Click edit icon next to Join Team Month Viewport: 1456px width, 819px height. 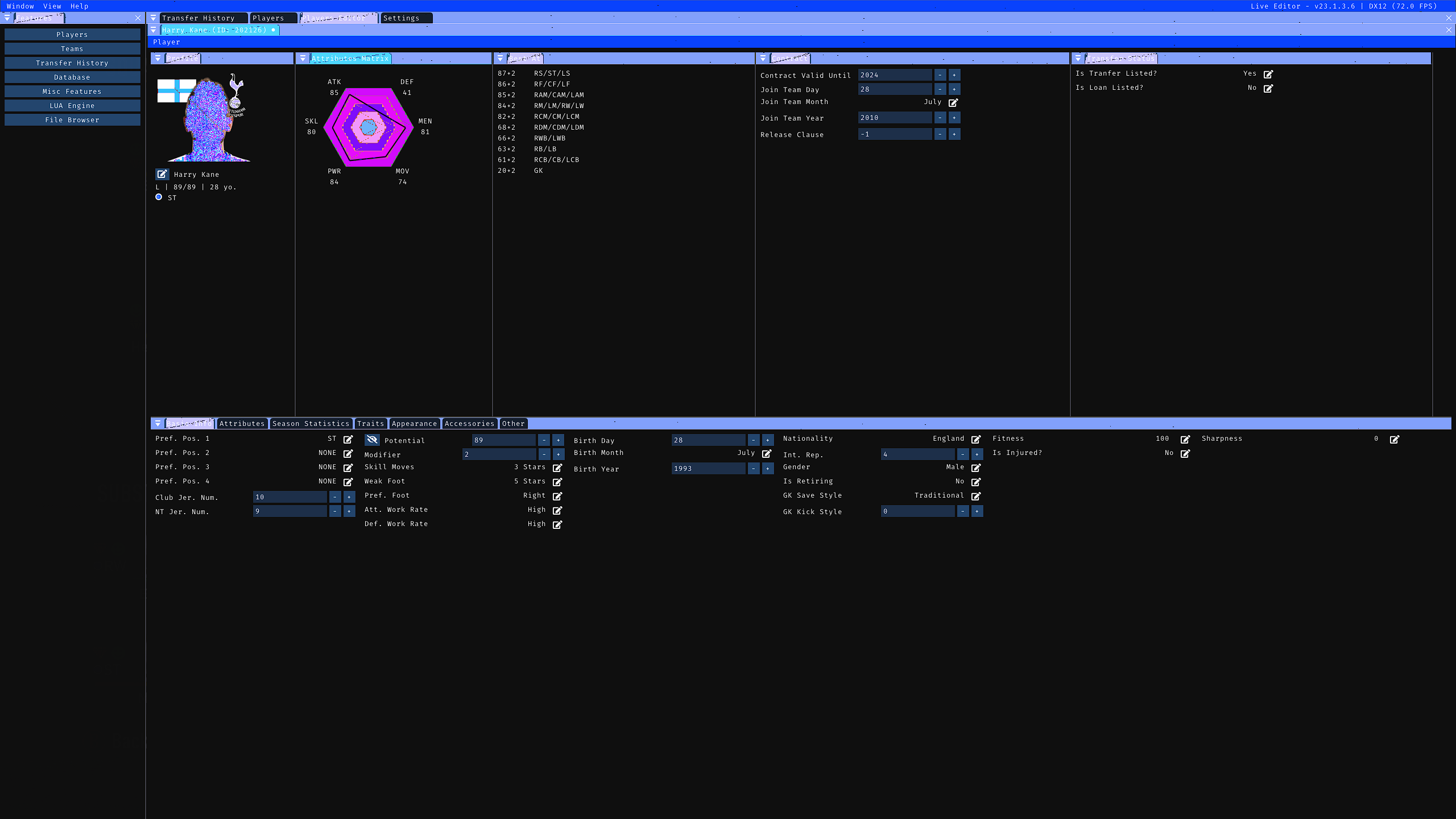(953, 102)
